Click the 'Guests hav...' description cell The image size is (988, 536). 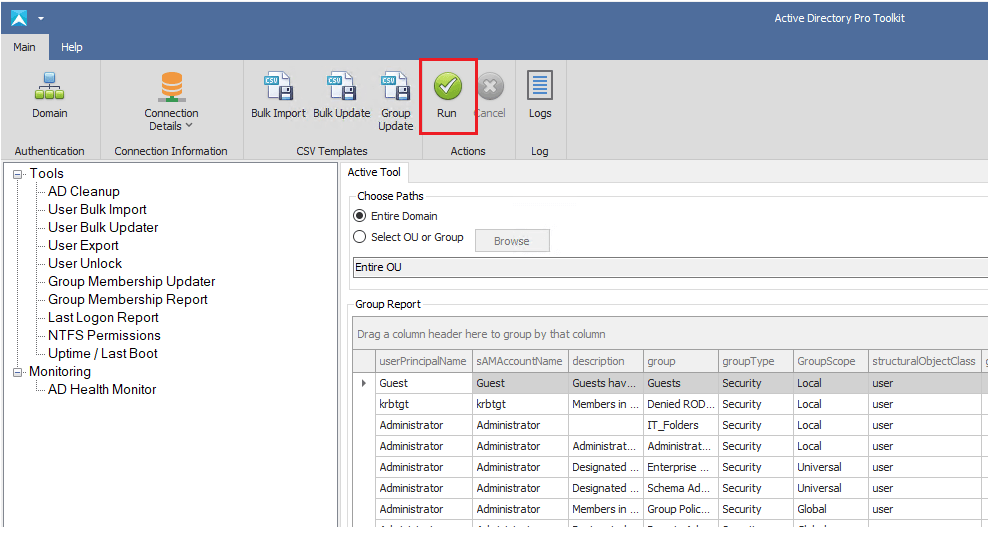(606, 383)
